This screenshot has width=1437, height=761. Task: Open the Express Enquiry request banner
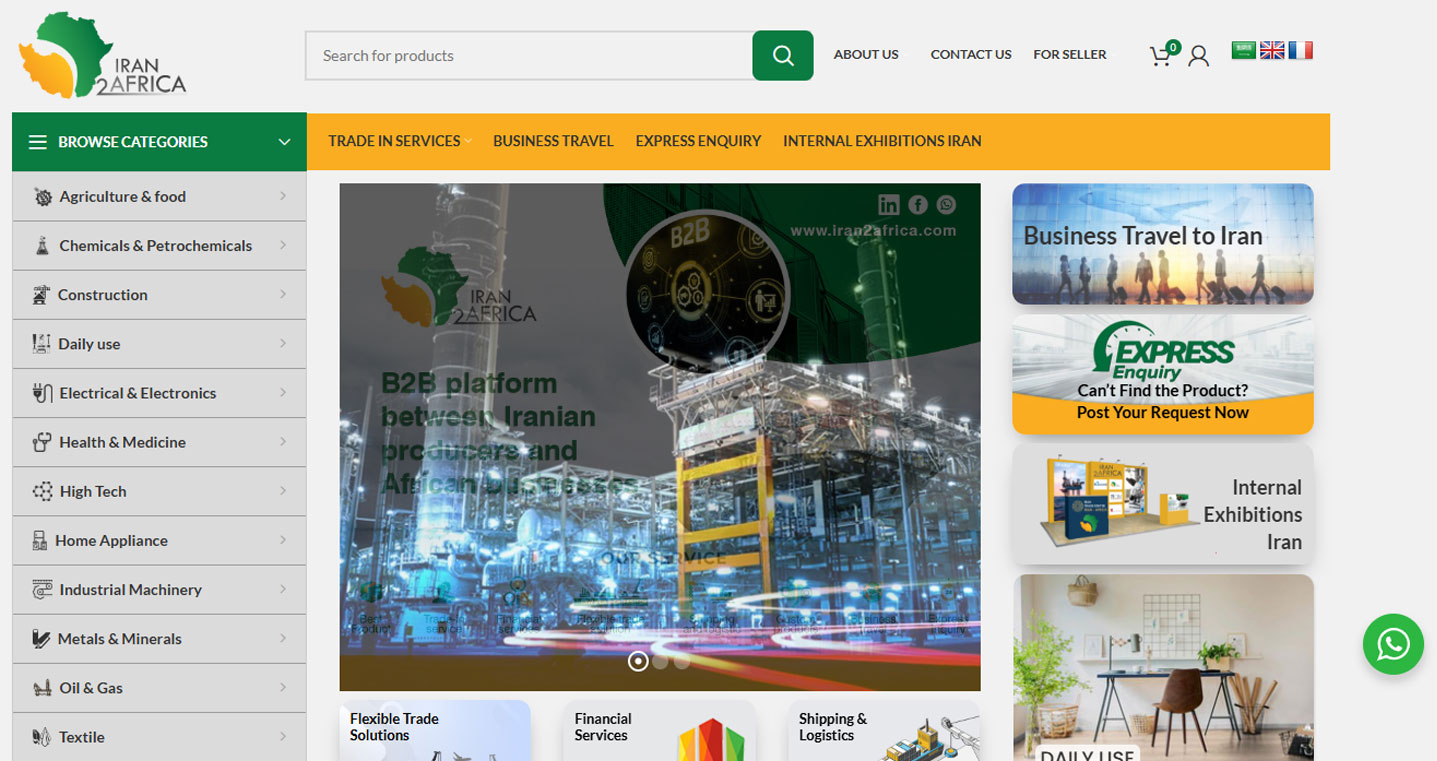tap(1163, 375)
